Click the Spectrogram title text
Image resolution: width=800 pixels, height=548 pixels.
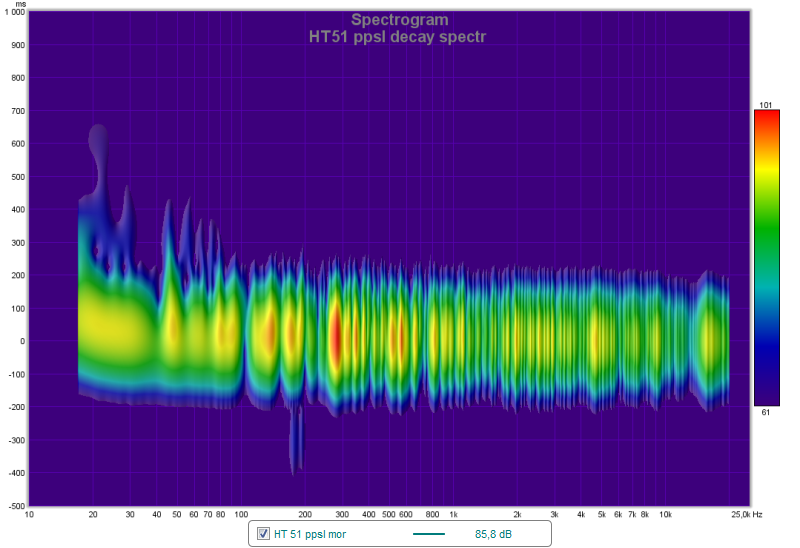coord(399,20)
